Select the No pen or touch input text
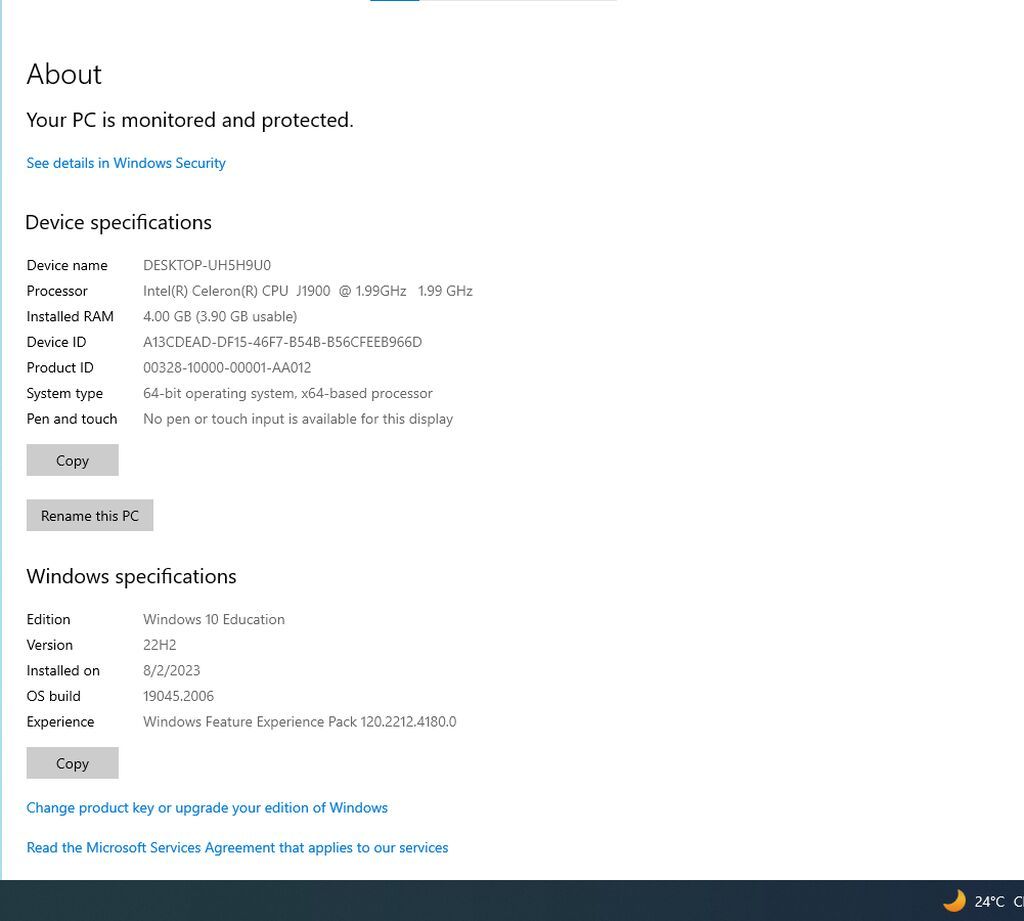This screenshot has height=921, width=1024. pos(298,419)
